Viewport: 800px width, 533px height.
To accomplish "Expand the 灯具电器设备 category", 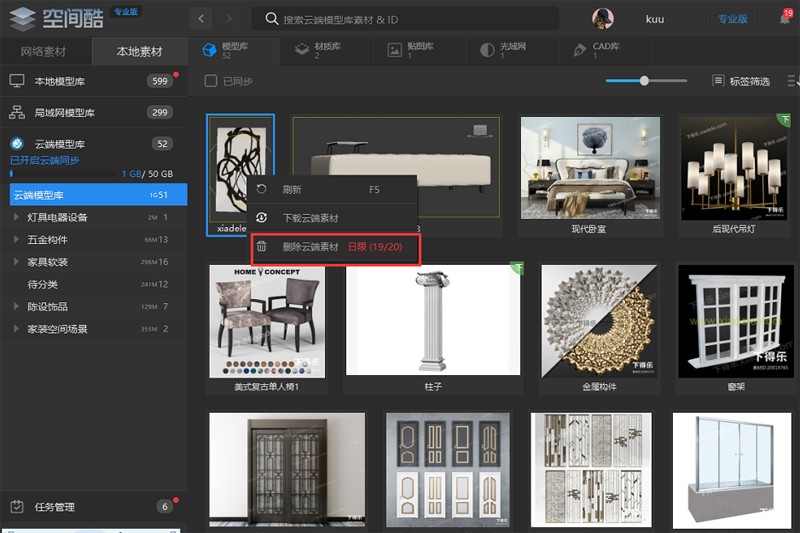I will (16, 217).
